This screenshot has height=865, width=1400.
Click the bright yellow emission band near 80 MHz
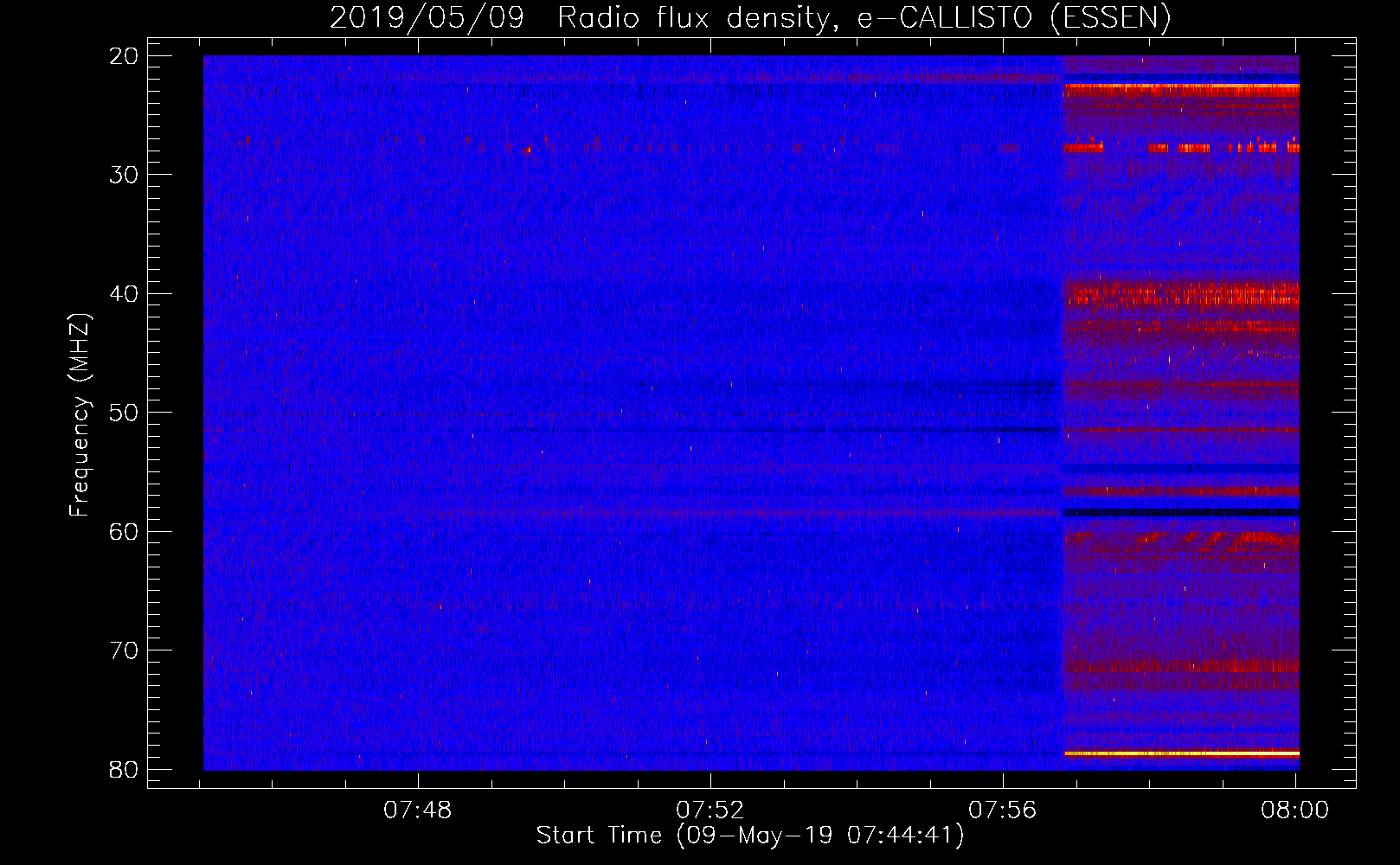[1181, 753]
